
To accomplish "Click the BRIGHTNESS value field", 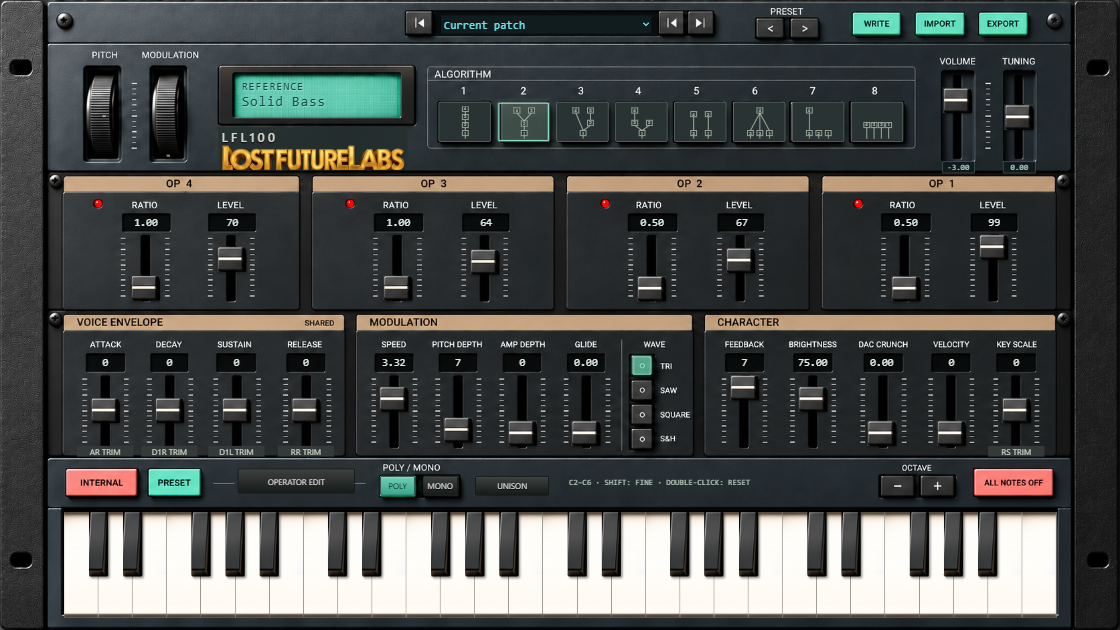I will pyautogui.click(x=812, y=363).
